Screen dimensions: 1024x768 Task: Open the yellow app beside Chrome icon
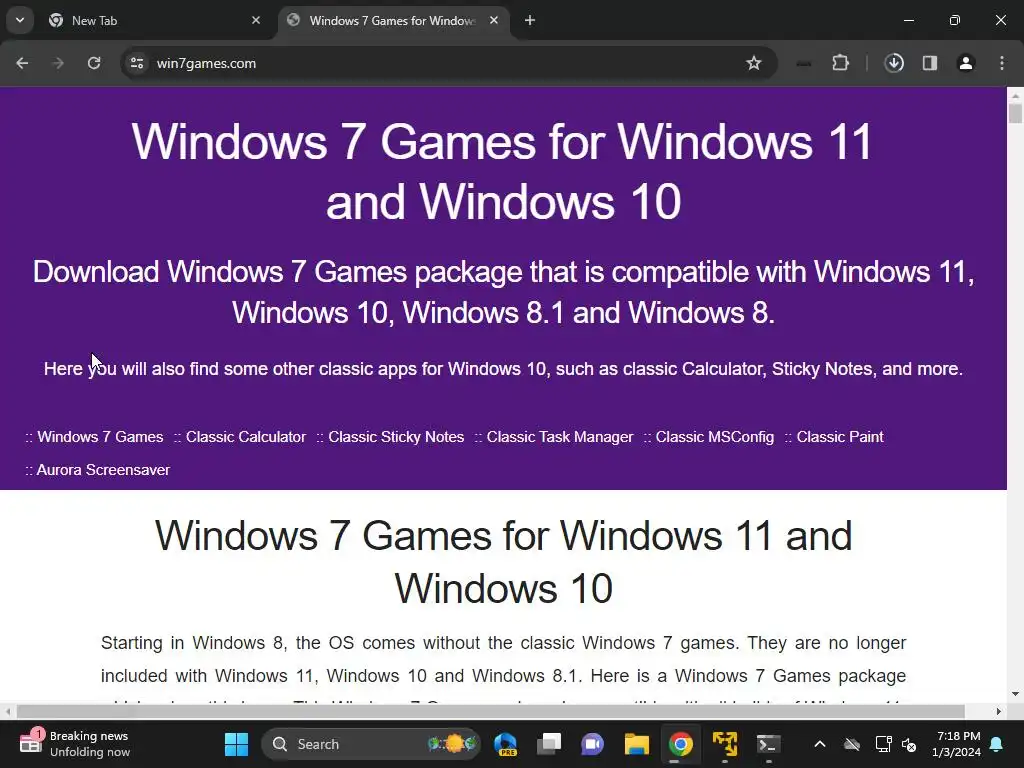click(724, 744)
